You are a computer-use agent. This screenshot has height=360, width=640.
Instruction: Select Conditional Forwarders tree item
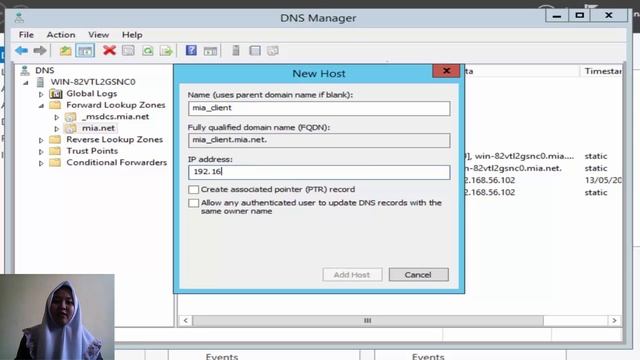pos(117,162)
